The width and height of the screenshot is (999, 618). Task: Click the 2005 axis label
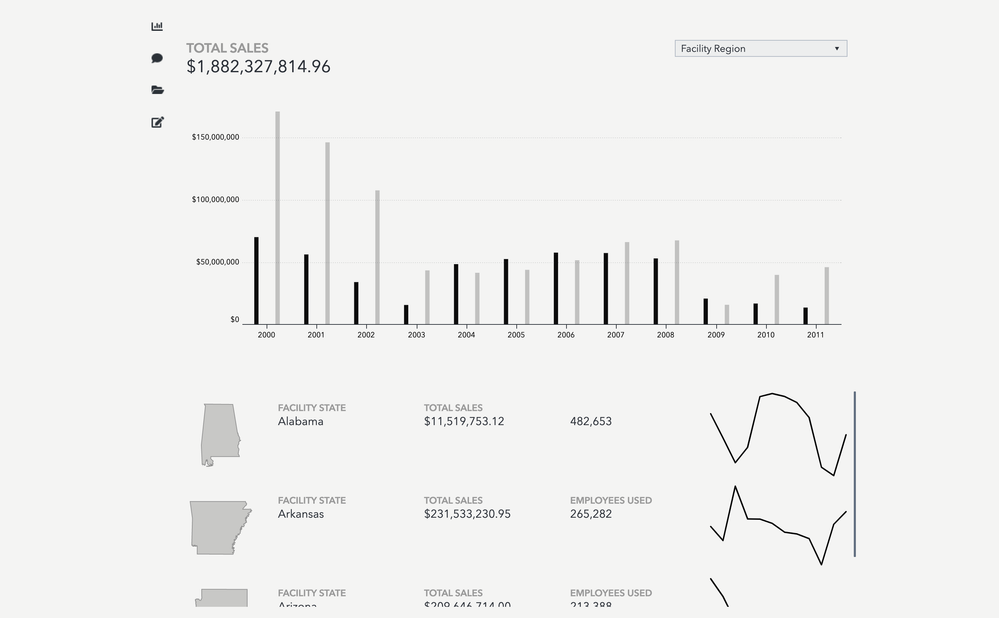[x=516, y=335]
